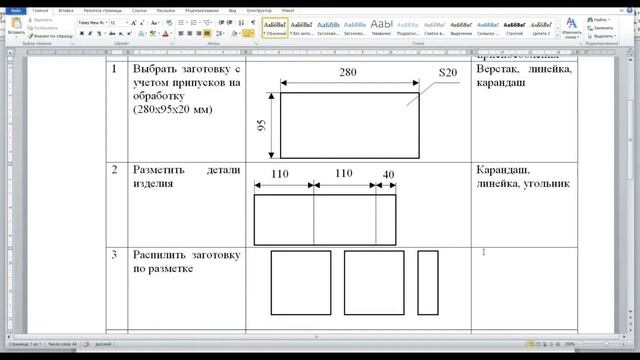Apply the Название style with large Aa preview
This screenshot has width=640, height=360.
click(381, 28)
